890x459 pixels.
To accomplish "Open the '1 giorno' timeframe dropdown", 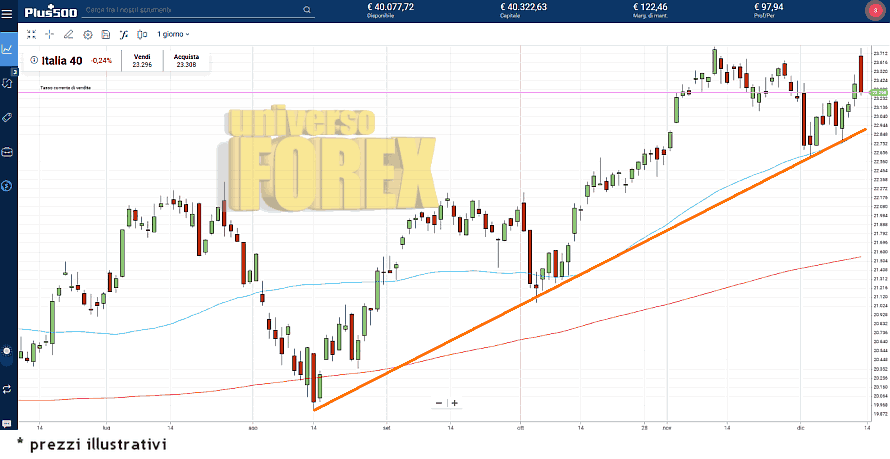I will point(173,34).
